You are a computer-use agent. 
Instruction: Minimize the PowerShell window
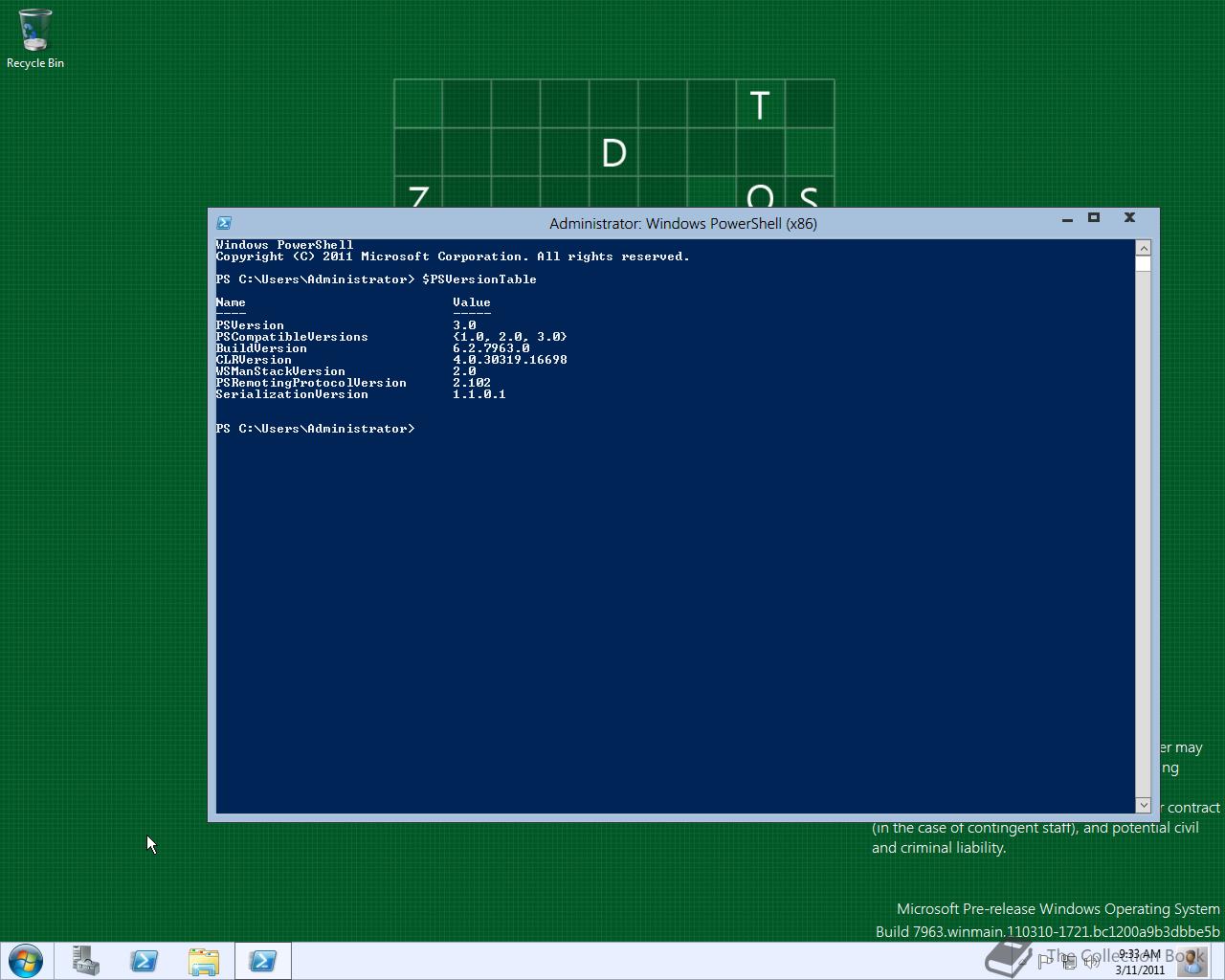1067,219
